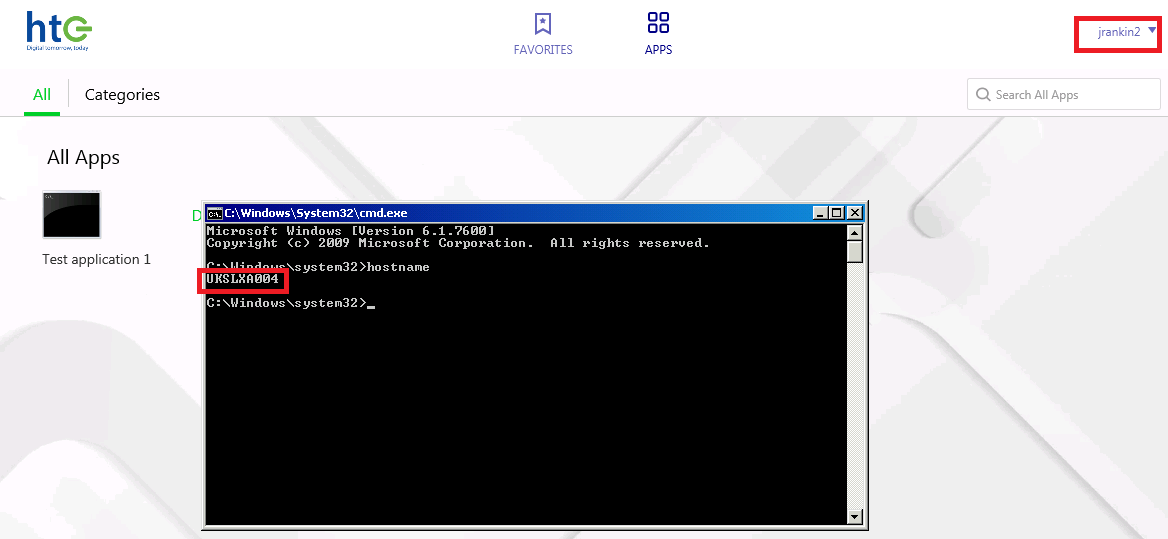Viewport: 1168px width, 539px height.
Task: Click the Microsoft Windows Version line
Action: pyautogui.click(x=350, y=231)
